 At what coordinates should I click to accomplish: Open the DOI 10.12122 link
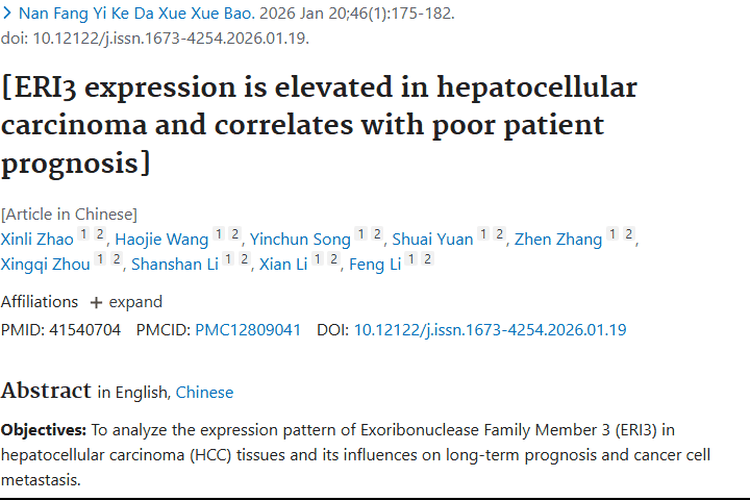(x=490, y=330)
